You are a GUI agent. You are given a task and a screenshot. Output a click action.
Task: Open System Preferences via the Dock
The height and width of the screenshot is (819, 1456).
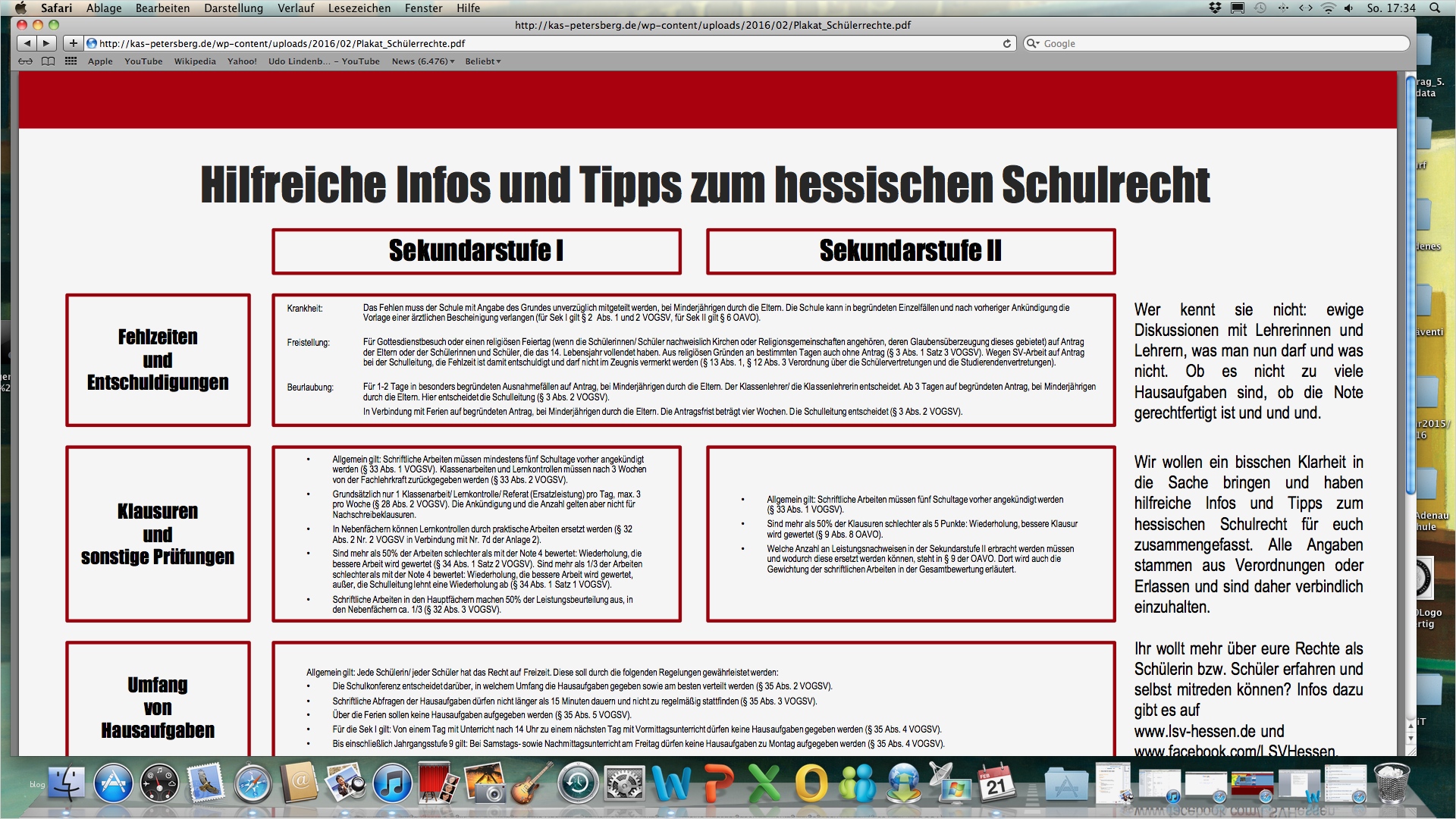click(623, 783)
